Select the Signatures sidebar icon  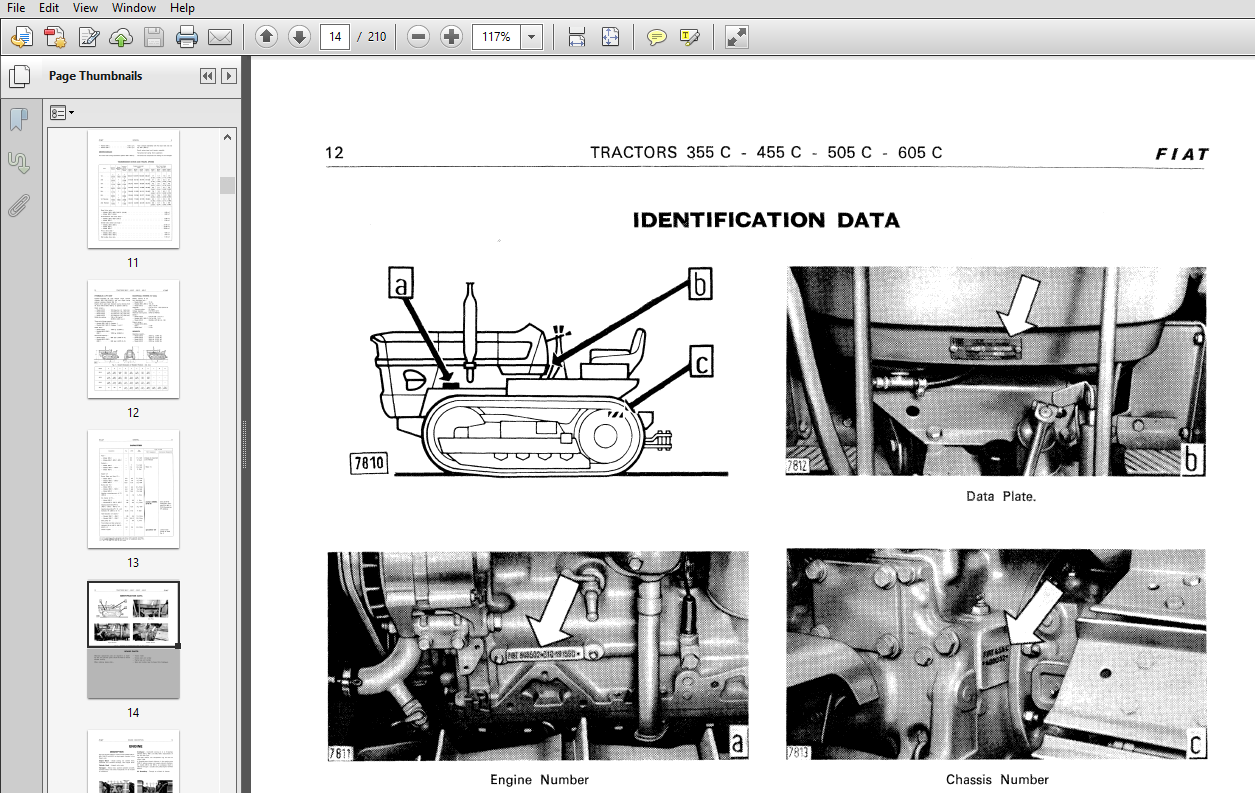tap(18, 163)
